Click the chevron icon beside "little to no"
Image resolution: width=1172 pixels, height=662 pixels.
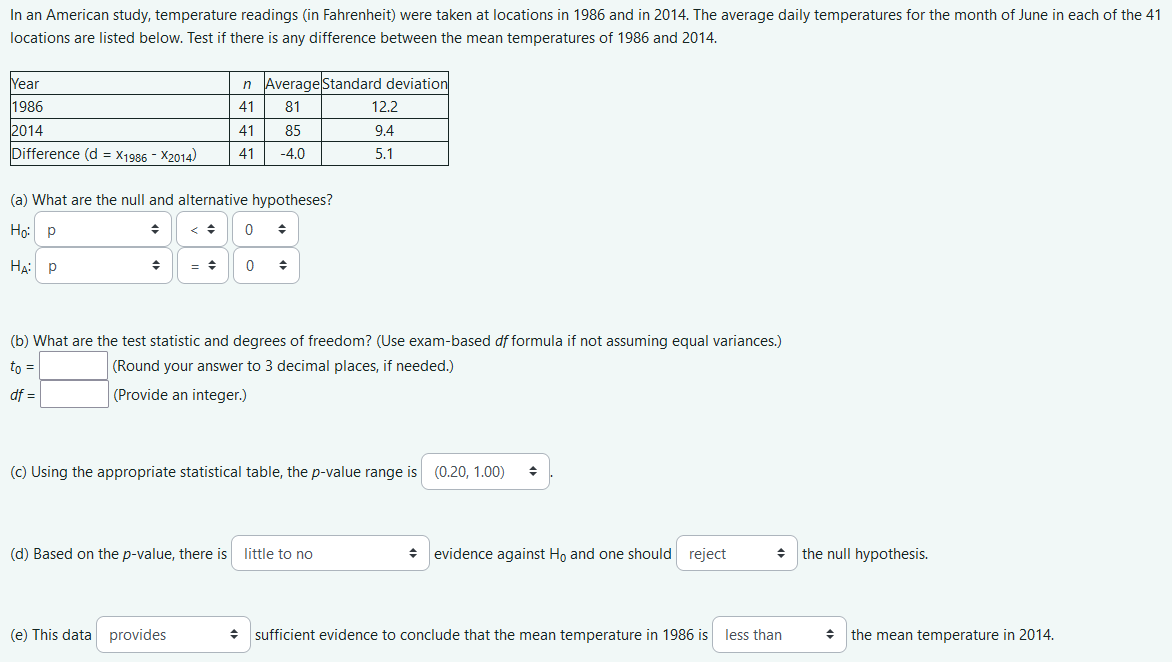click(x=414, y=553)
